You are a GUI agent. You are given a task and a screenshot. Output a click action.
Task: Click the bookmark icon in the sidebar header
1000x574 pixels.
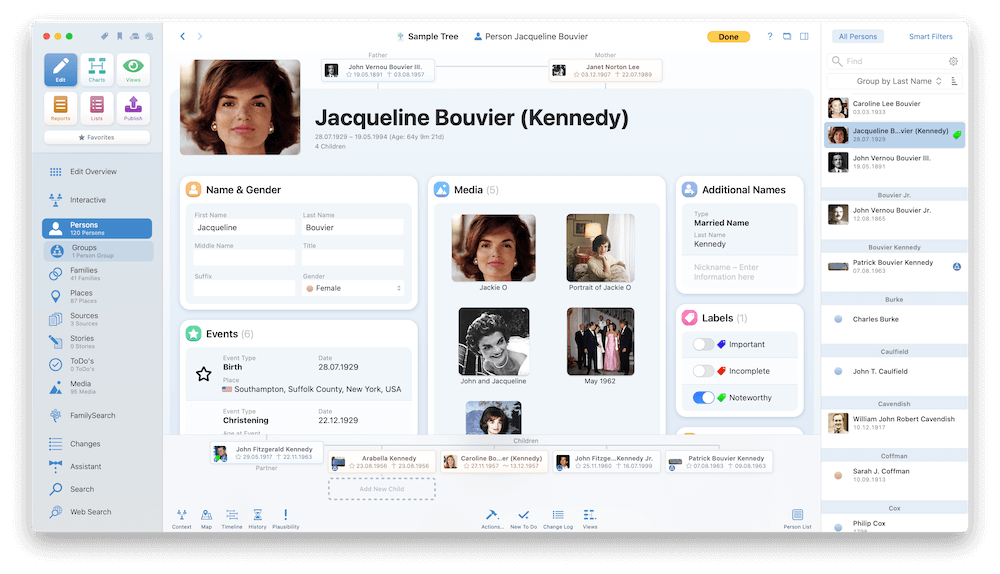tap(119, 36)
